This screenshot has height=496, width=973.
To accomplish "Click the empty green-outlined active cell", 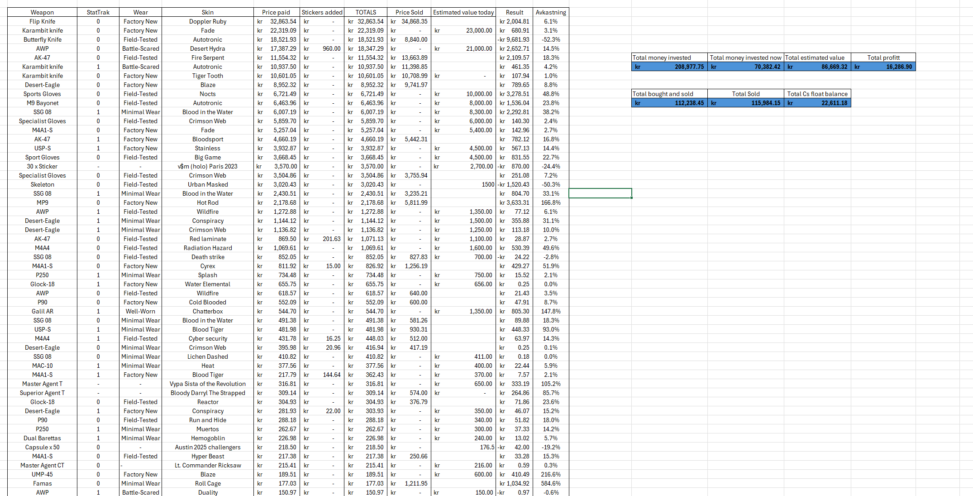I will coord(602,193).
